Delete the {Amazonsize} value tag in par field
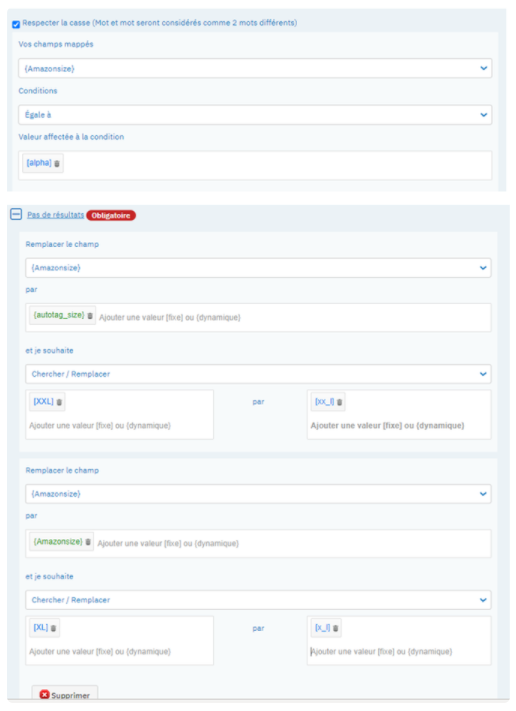The height and width of the screenshot is (711, 516). tap(88, 542)
